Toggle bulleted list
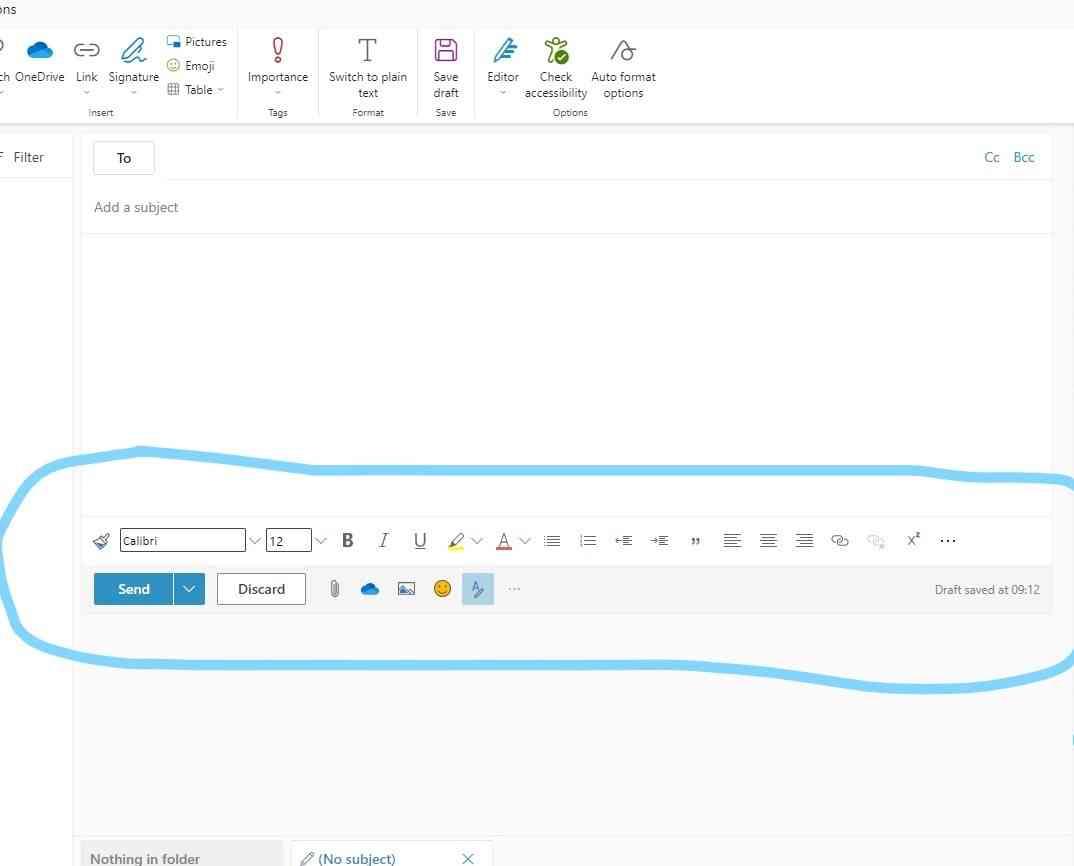The width and height of the screenshot is (1074, 866). [x=552, y=541]
